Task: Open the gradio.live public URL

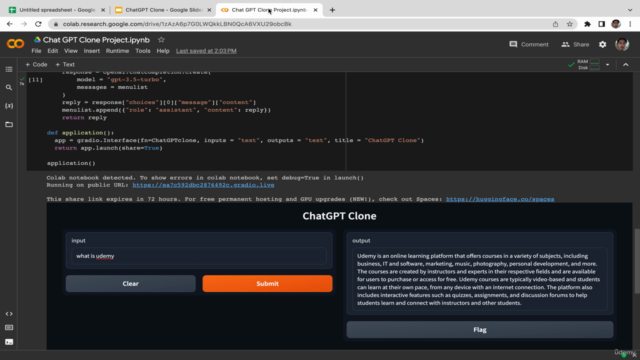Action: coord(203,185)
